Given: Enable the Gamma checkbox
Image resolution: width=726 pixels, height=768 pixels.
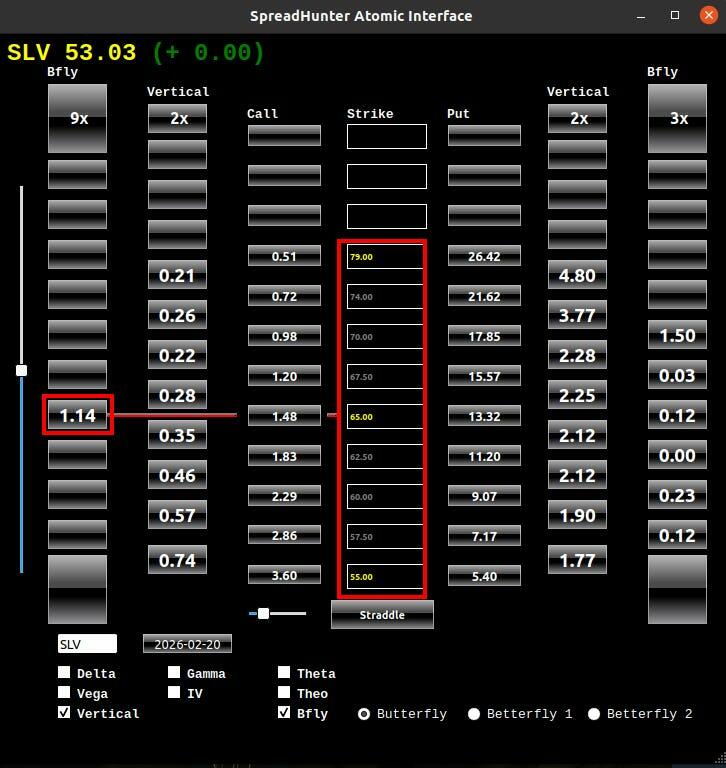Looking at the screenshot, I should tap(174, 673).
